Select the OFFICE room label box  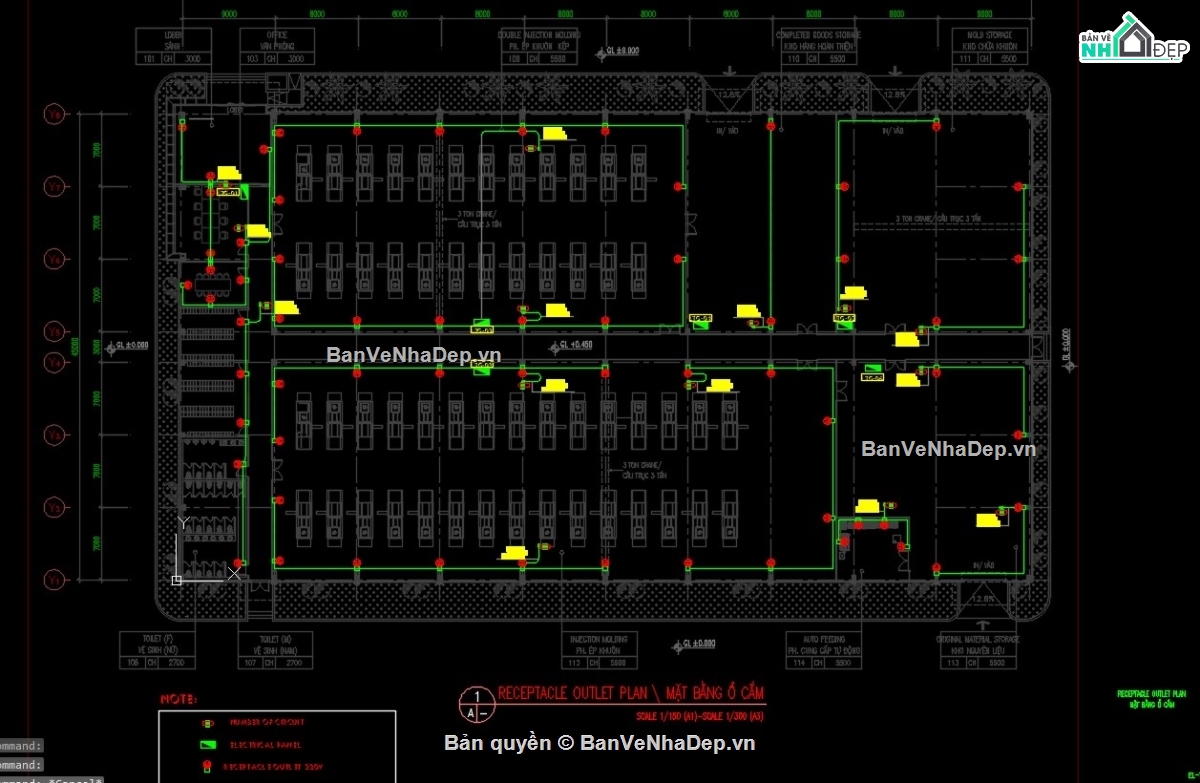(274, 47)
